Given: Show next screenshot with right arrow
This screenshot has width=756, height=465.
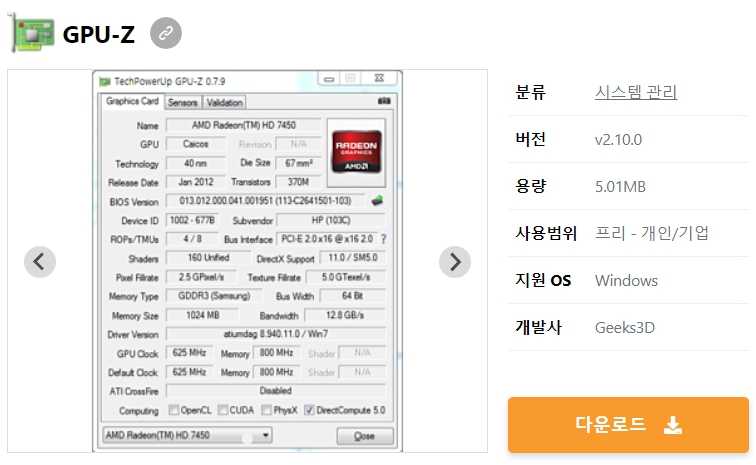Looking at the screenshot, I should [x=455, y=262].
